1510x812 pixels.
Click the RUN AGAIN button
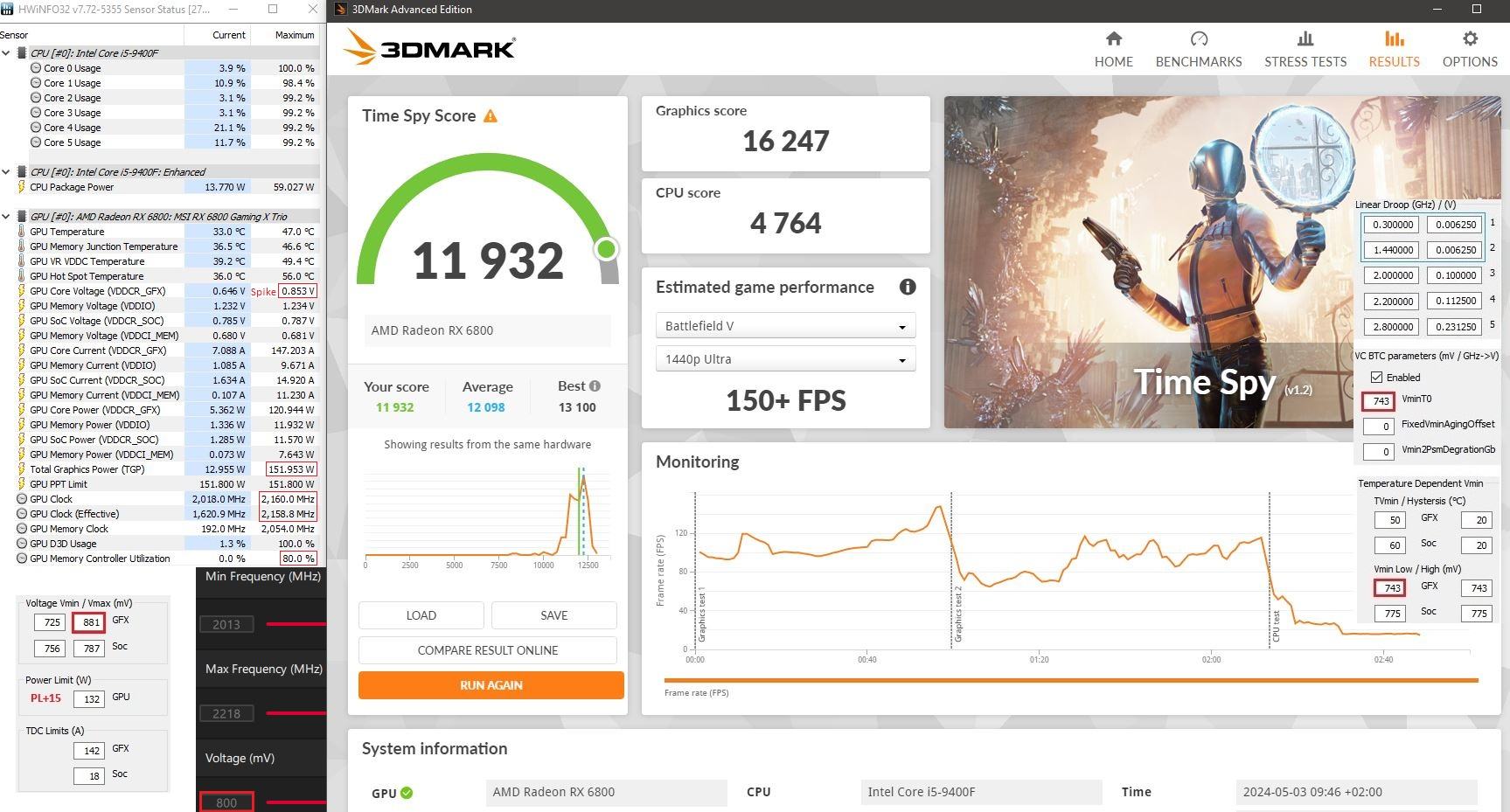[x=491, y=685]
